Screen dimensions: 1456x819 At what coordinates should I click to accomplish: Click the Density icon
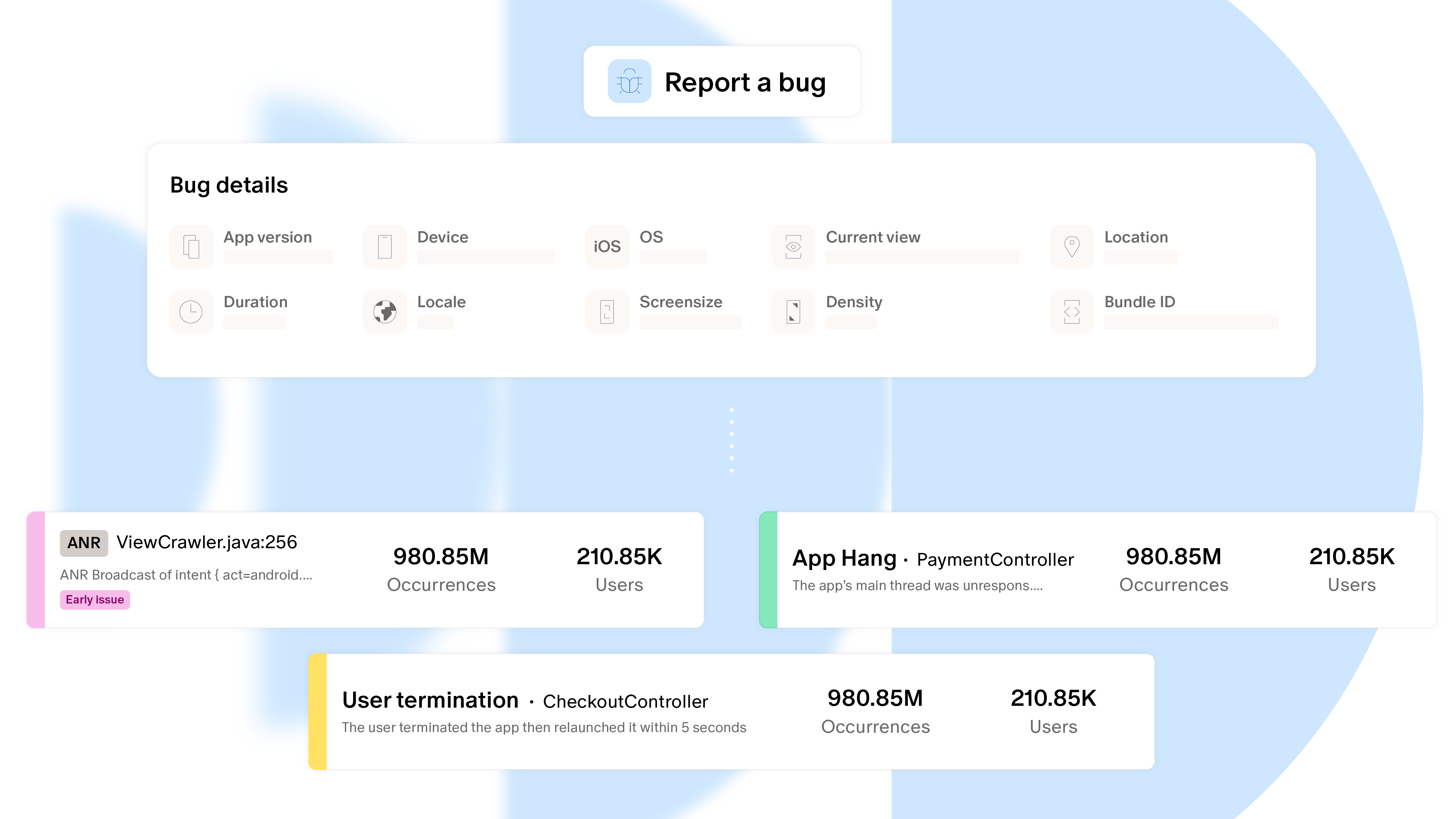[793, 312]
